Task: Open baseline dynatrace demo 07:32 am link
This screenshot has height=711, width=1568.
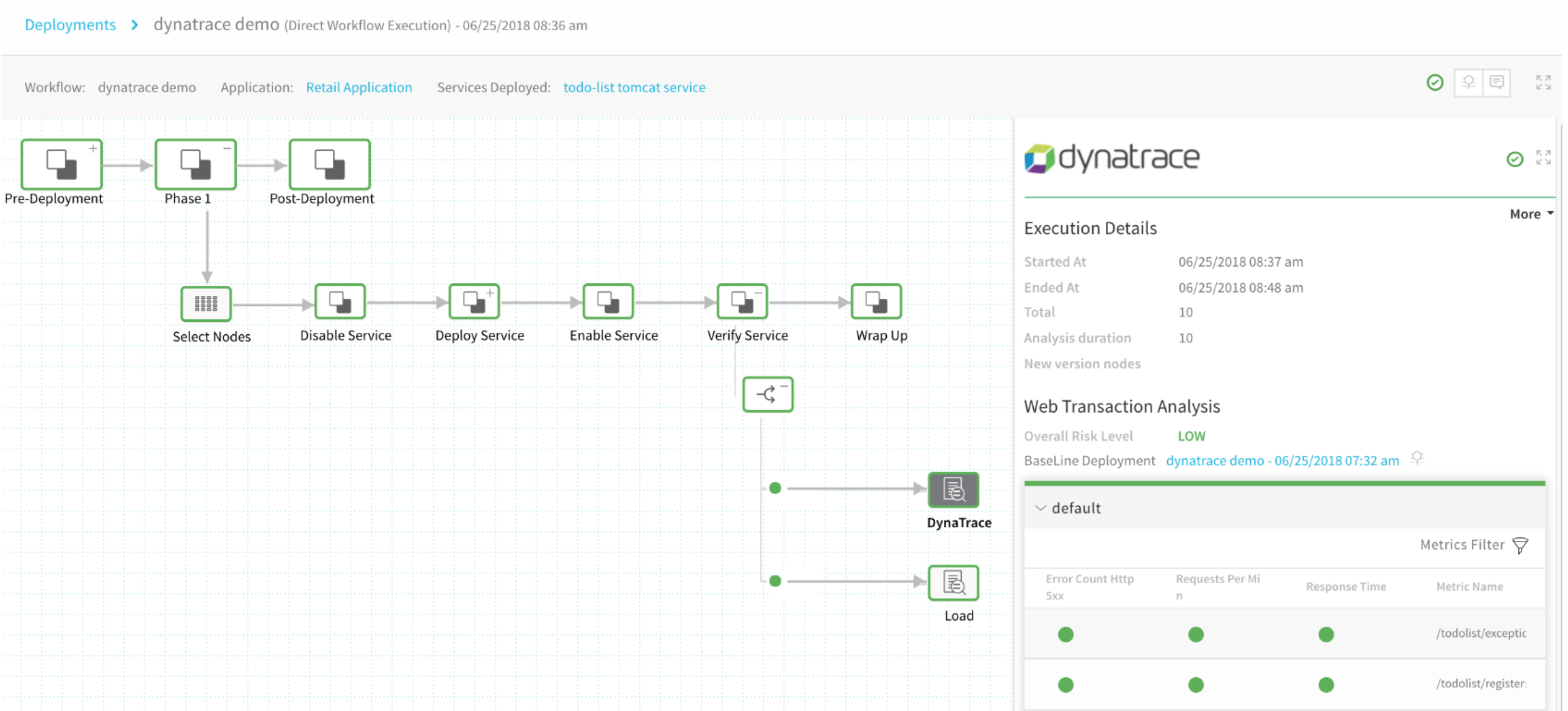Action: pyautogui.click(x=1282, y=461)
